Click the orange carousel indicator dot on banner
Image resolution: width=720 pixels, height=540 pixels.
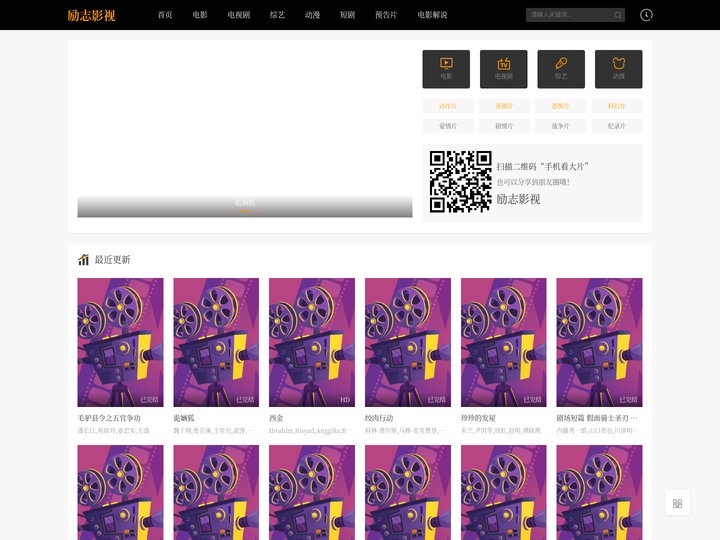(245, 211)
